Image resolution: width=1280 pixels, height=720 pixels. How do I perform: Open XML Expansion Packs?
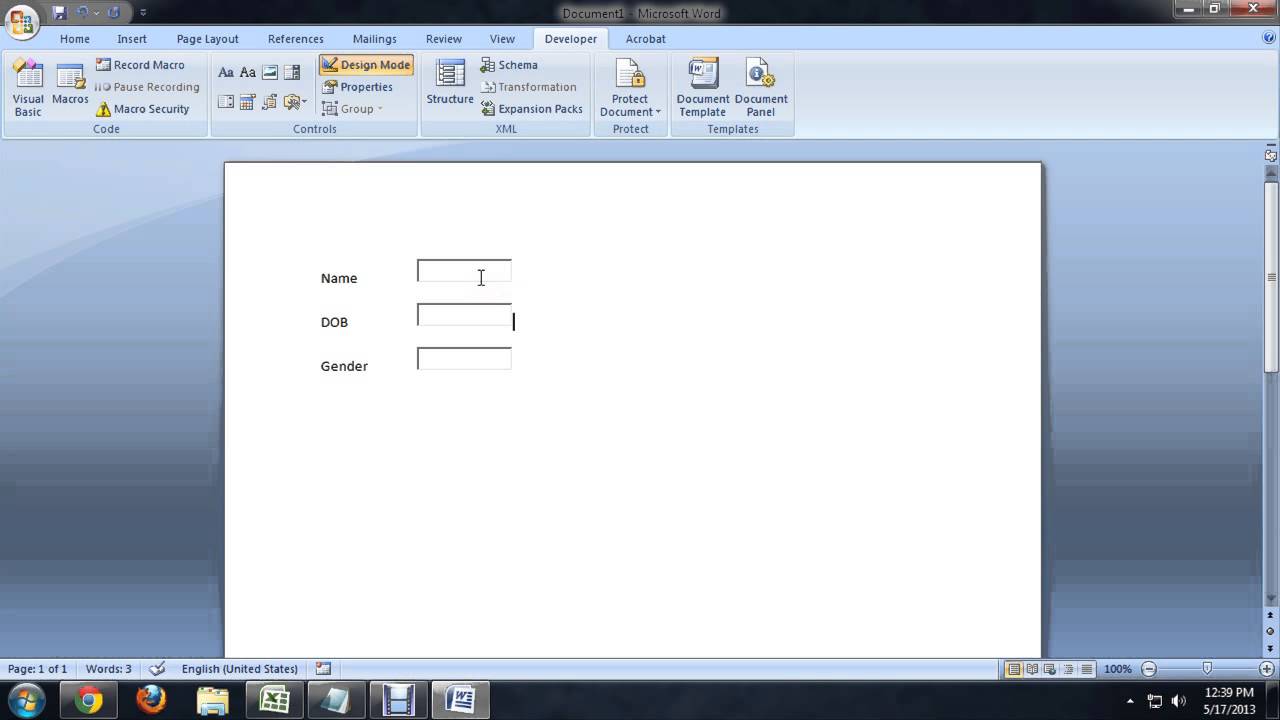[x=531, y=109]
